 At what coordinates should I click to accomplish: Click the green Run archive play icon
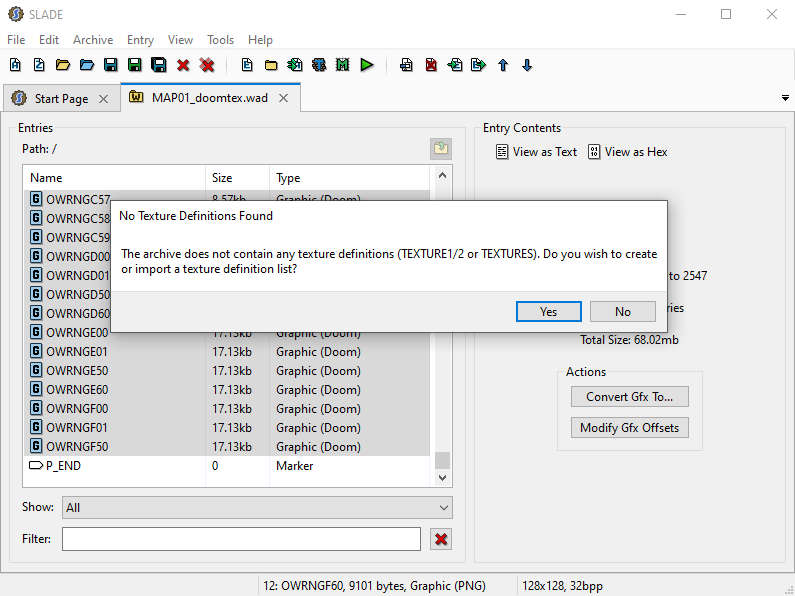pos(367,65)
